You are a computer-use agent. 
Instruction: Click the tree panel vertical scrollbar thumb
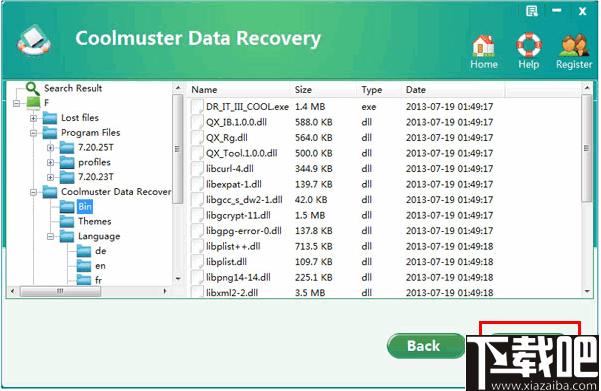click(x=177, y=149)
